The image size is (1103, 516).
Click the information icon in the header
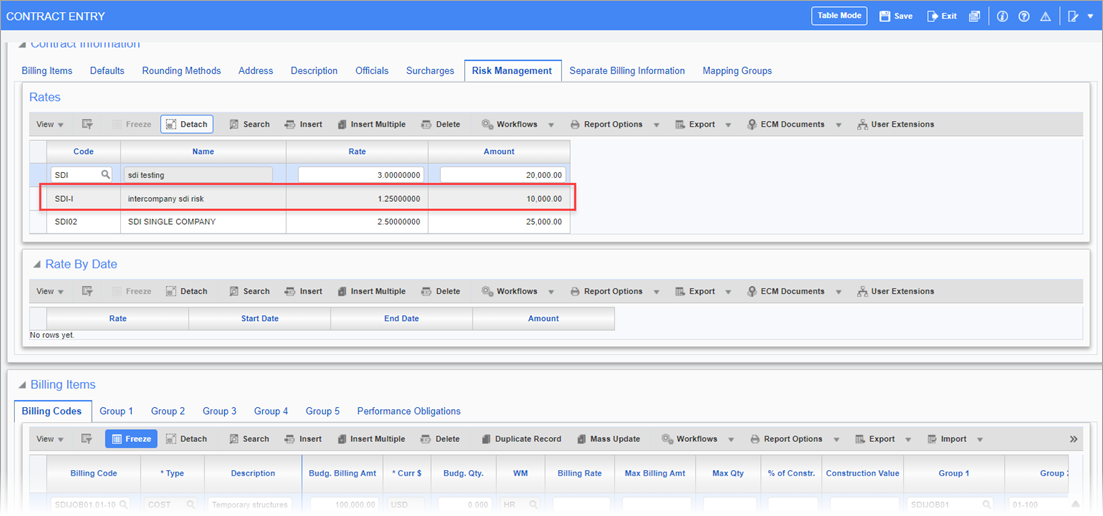pyautogui.click(x=1002, y=16)
